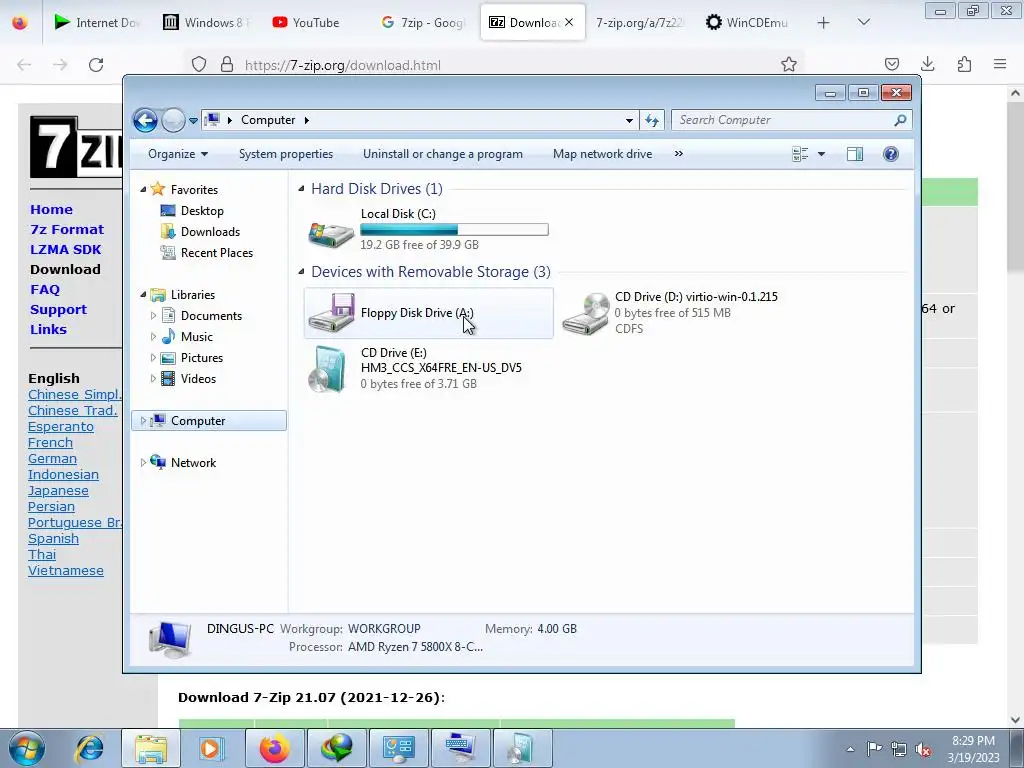
Task: Click the search magnifier icon
Action: click(x=900, y=120)
